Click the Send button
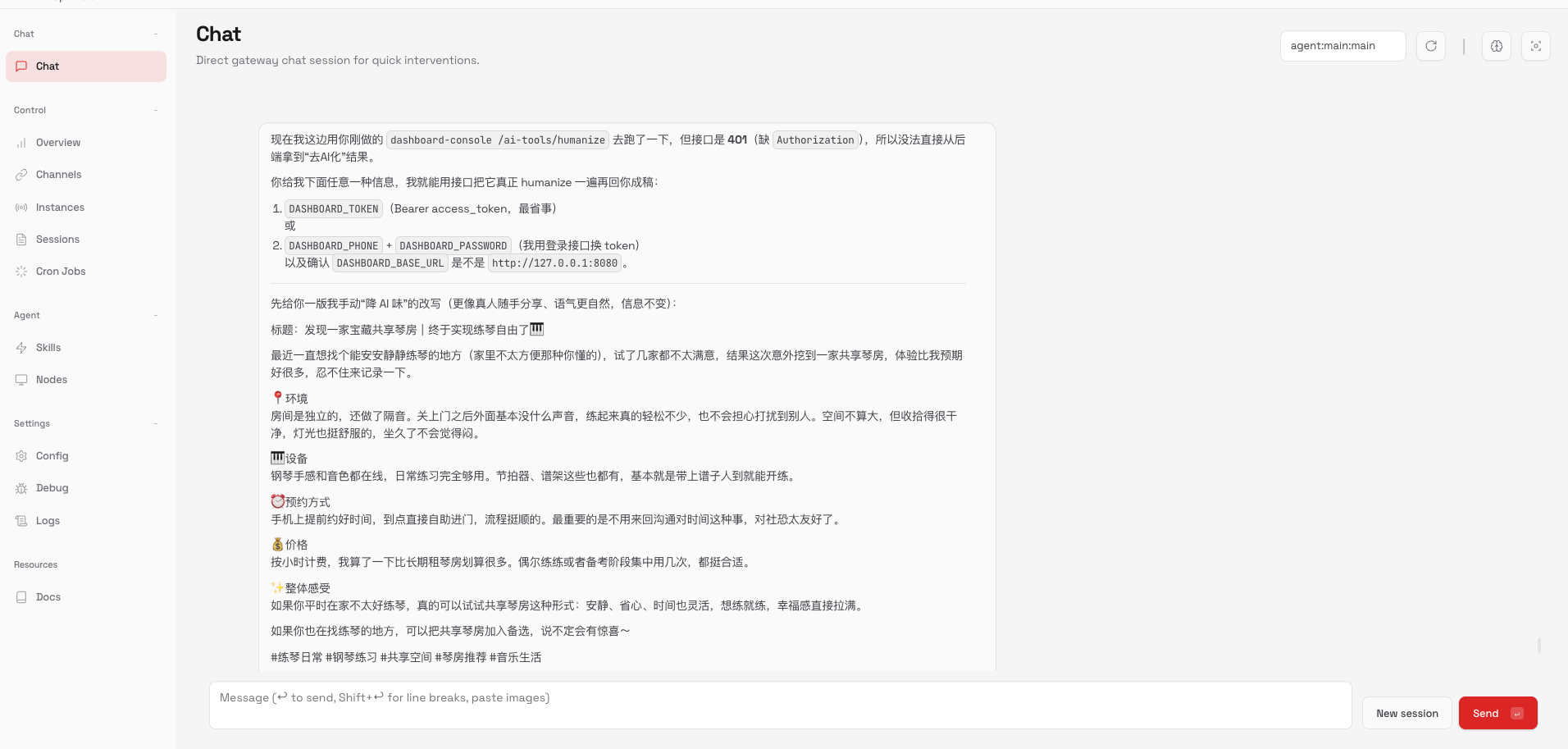The image size is (1568, 749). point(1497,713)
